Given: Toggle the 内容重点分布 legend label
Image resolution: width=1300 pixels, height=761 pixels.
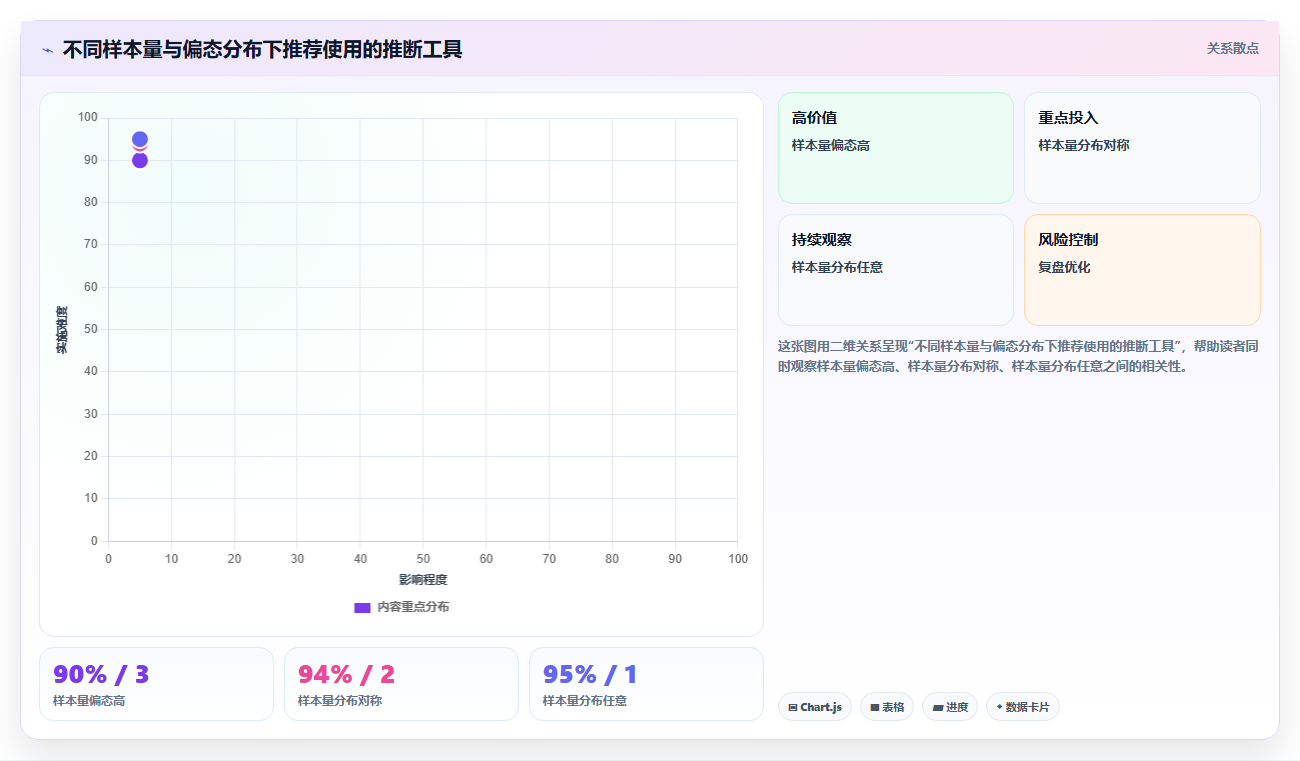Looking at the screenshot, I should (413, 607).
